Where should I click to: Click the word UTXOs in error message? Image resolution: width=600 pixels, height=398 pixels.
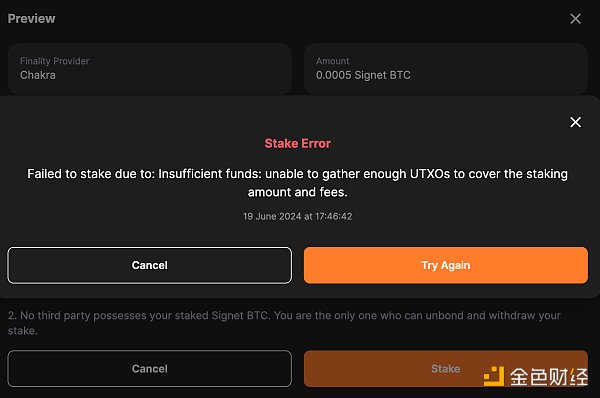(x=430, y=174)
